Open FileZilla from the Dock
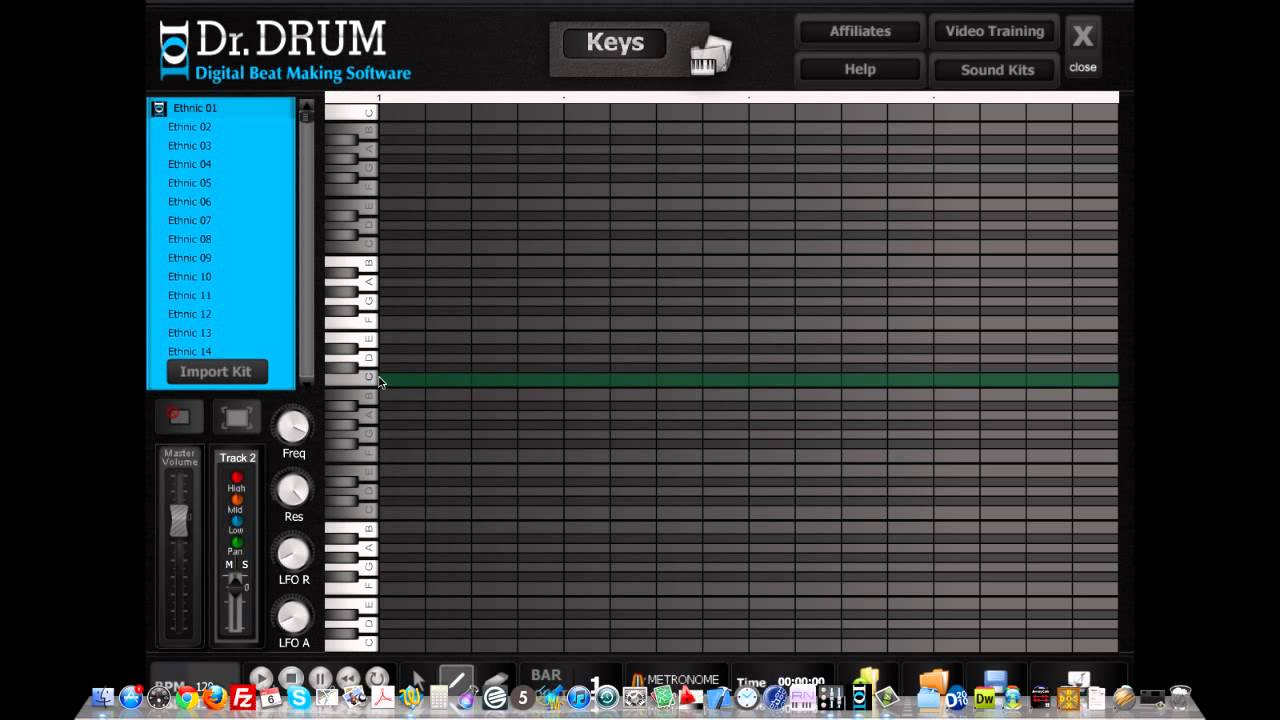 pyautogui.click(x=243, y=697)
